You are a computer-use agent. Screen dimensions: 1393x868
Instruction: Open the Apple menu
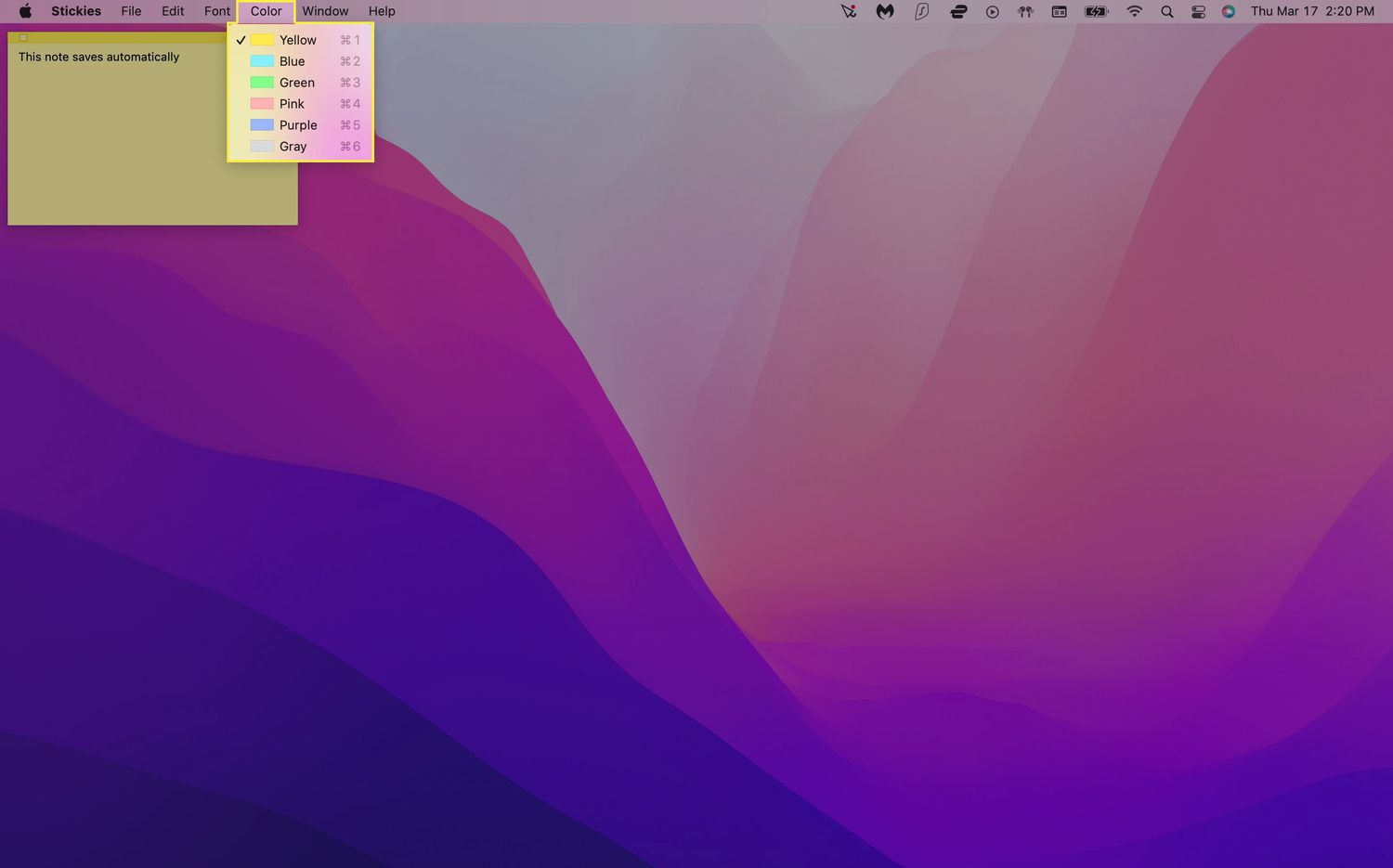(25, 11)
